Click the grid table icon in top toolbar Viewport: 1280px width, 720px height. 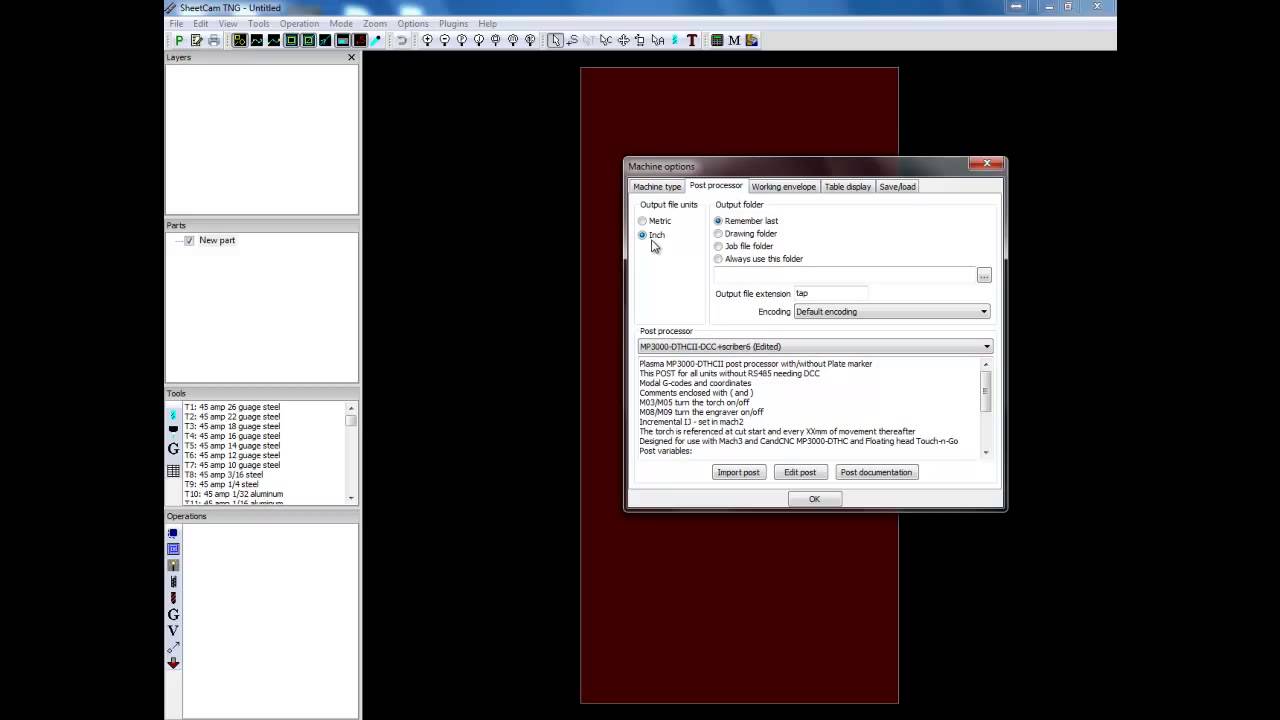click(717, 40)
